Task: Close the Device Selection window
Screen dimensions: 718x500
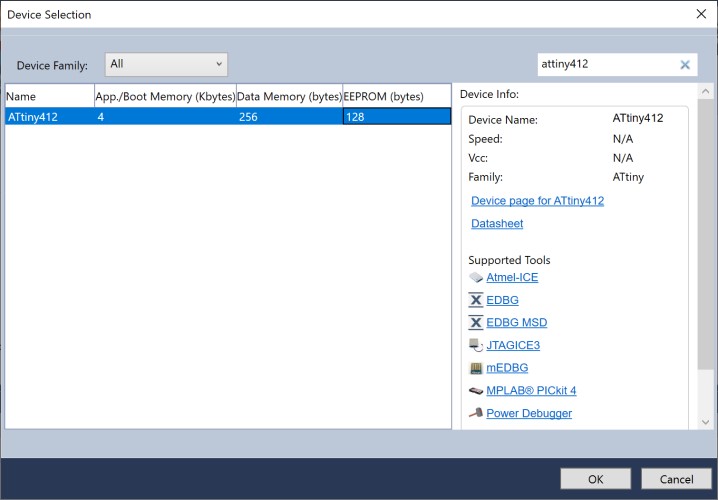Action: coord(701,14)
